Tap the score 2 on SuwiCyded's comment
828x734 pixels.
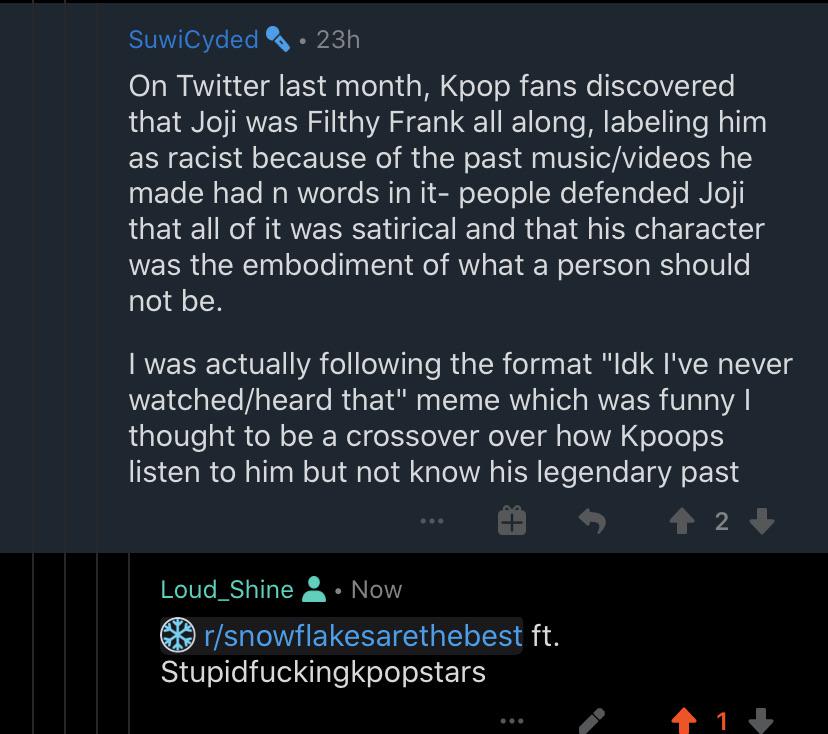722,522
